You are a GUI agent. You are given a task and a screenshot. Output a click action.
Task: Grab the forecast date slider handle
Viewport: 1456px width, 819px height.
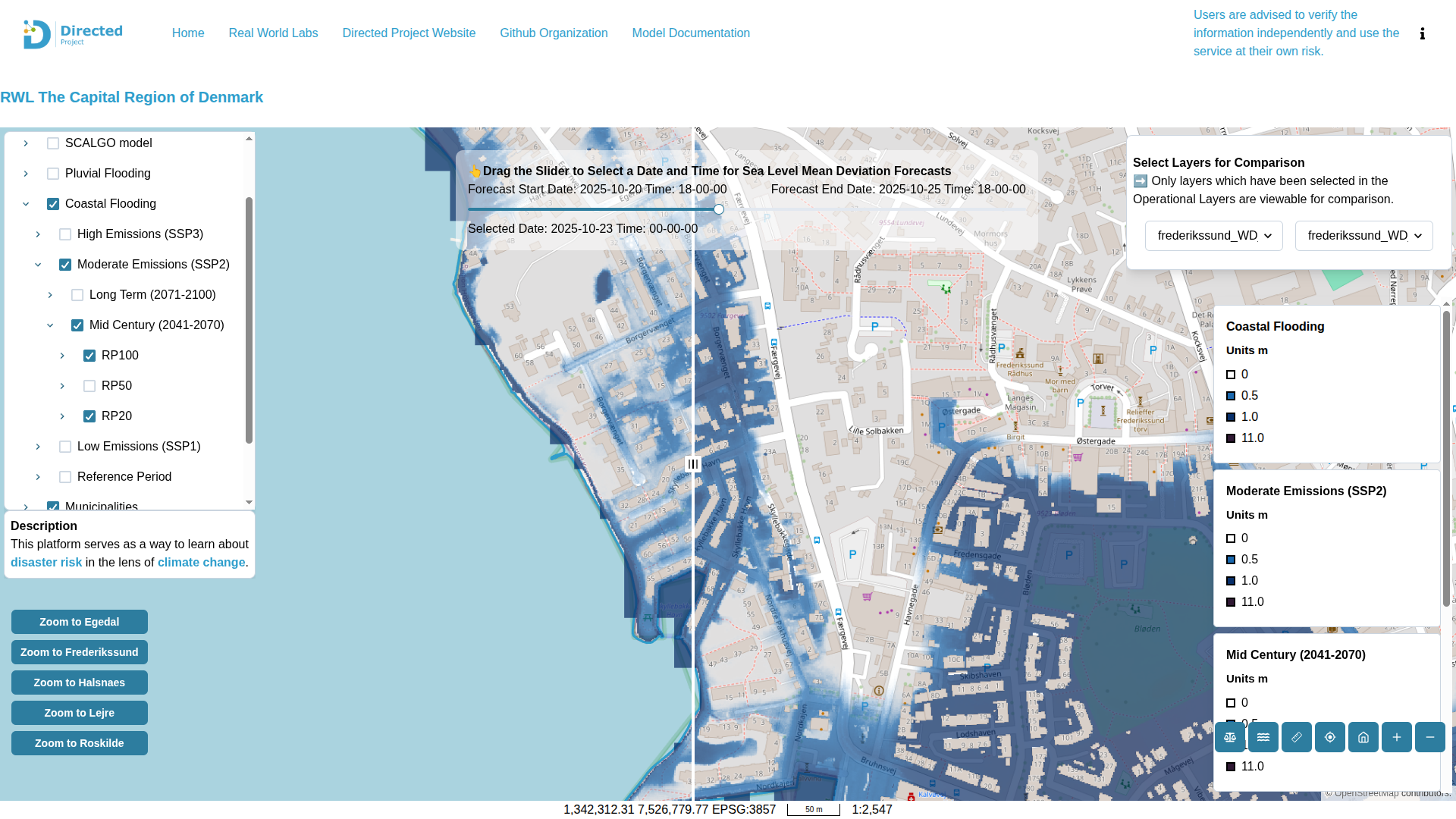[x=718, y=209]
